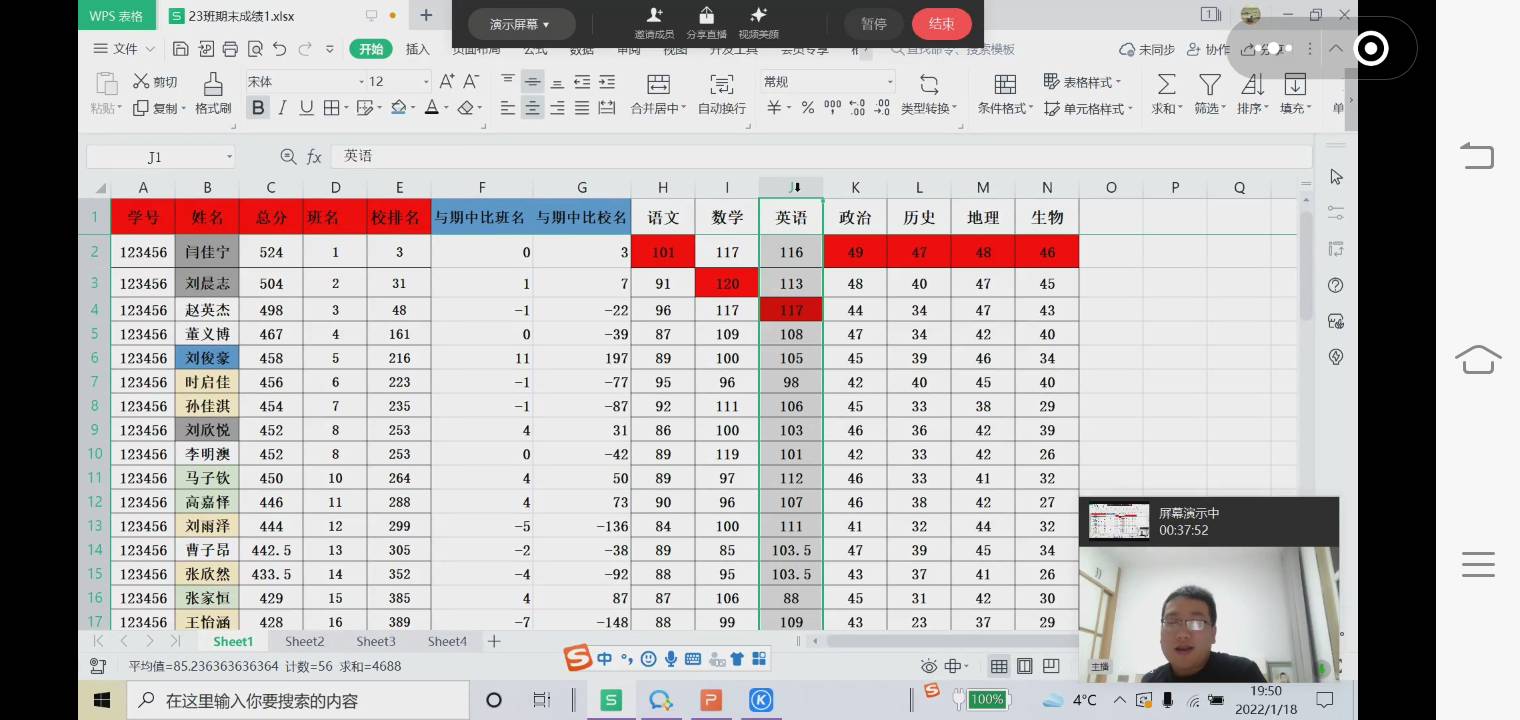Open the 插入 ribbon tab

click(x=418, y=50)
